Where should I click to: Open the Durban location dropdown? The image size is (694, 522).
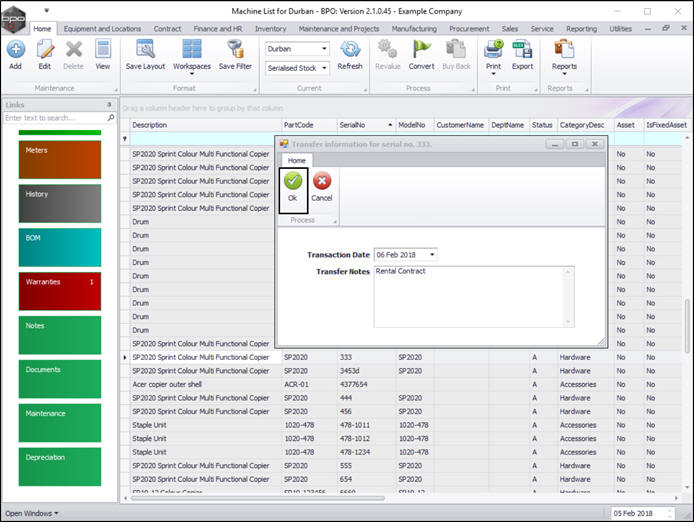click(324, 49)
